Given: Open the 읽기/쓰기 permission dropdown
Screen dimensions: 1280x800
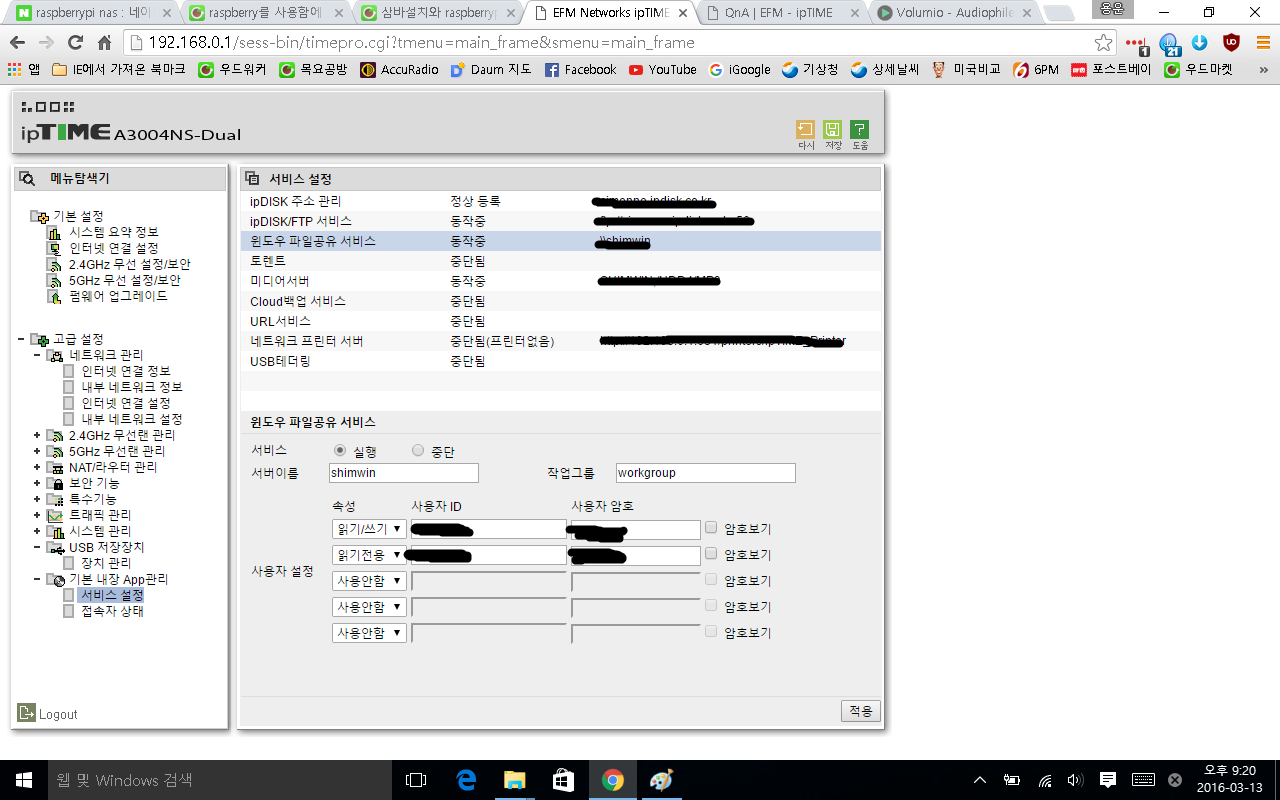Looking at the screenshot, I should (369, 529).
